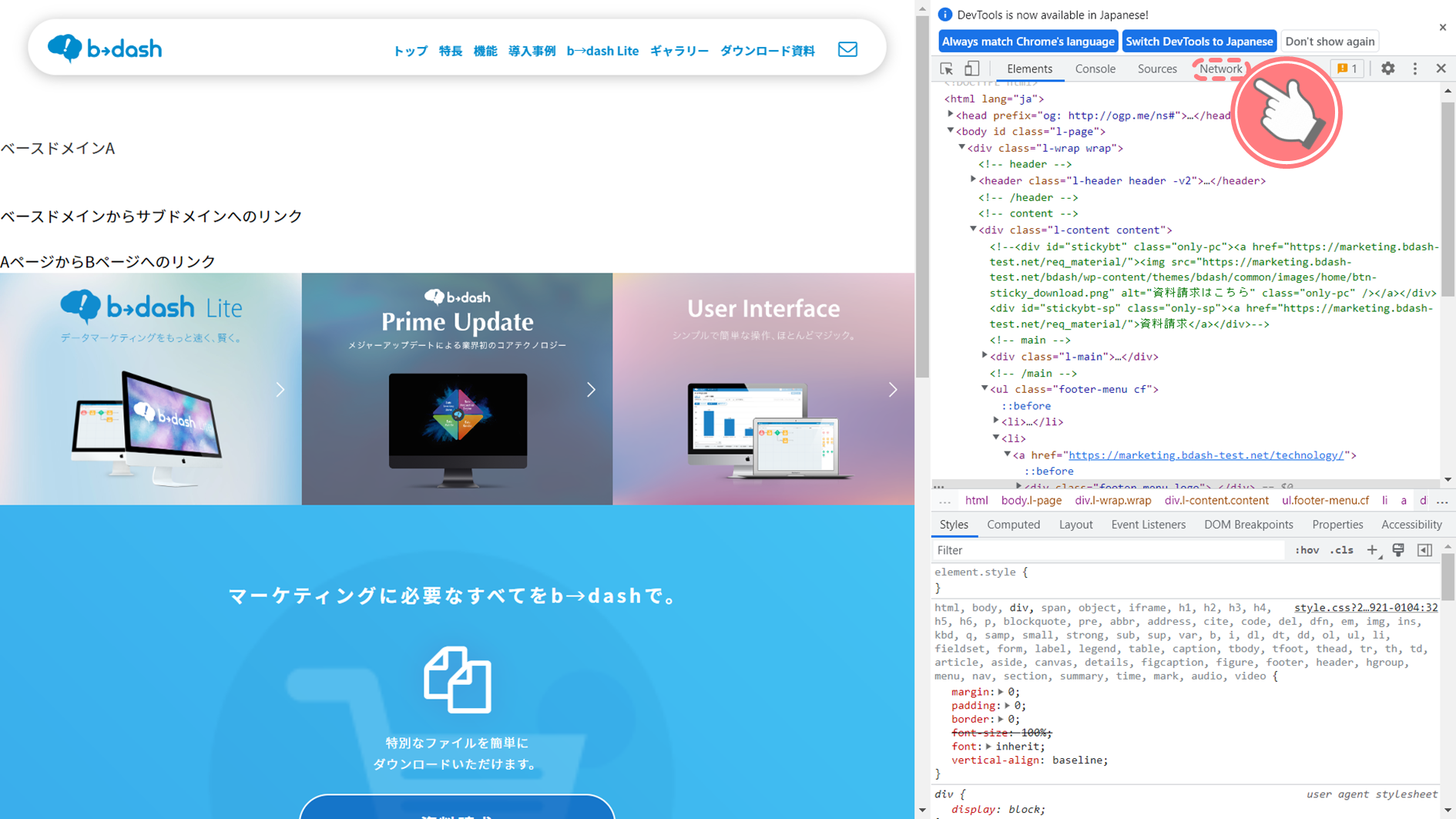
Task: Open トップ nav link
Action: click(x=411, y=51)
